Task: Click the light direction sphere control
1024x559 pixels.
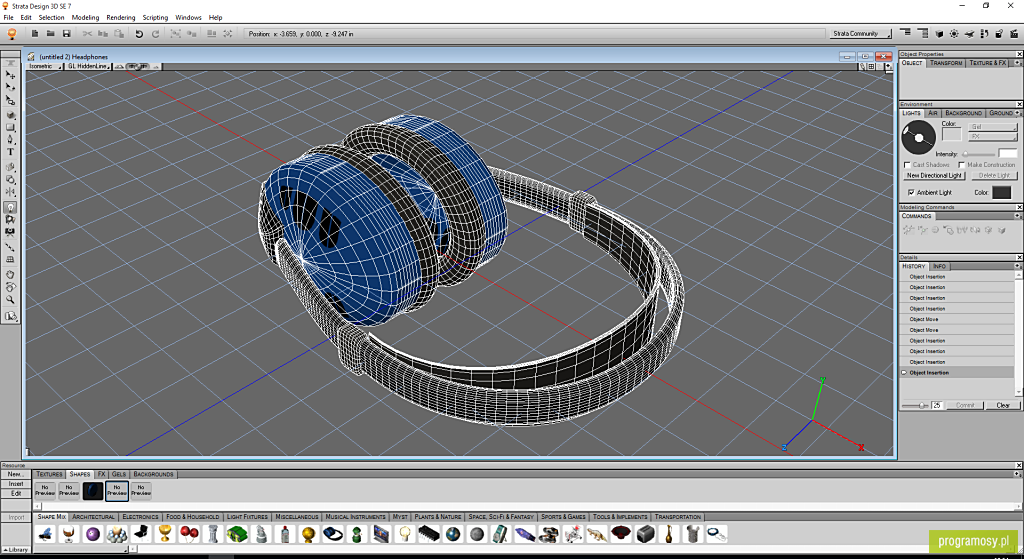Action: (x=919, y=138)
